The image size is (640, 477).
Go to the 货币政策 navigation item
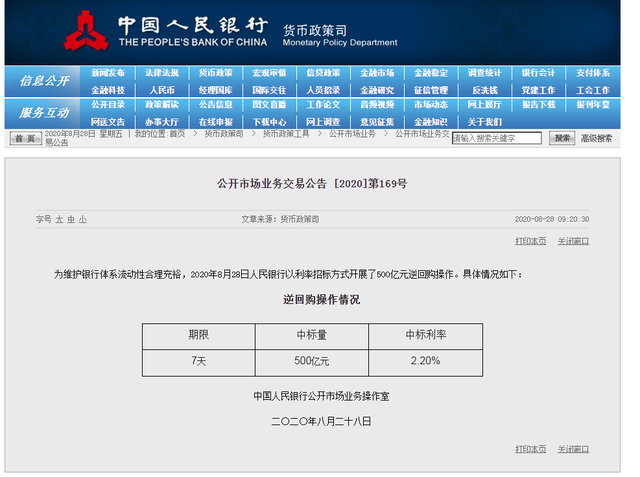pos(216,73)
